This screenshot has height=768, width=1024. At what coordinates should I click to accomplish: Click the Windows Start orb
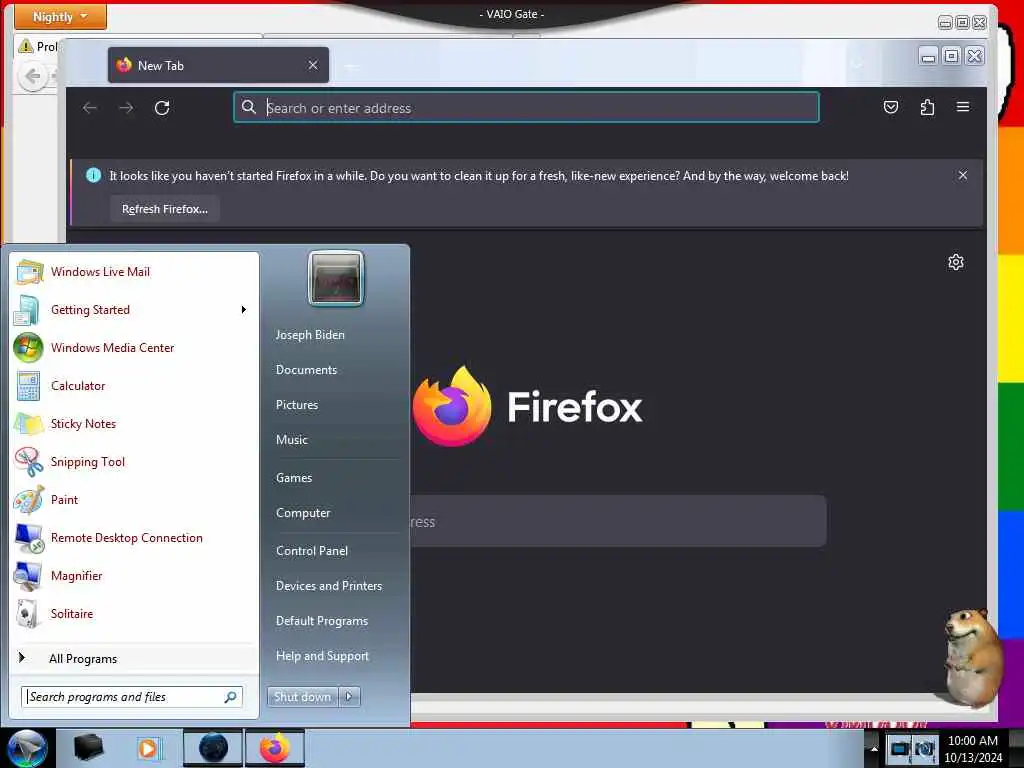[x=26, y=748]
